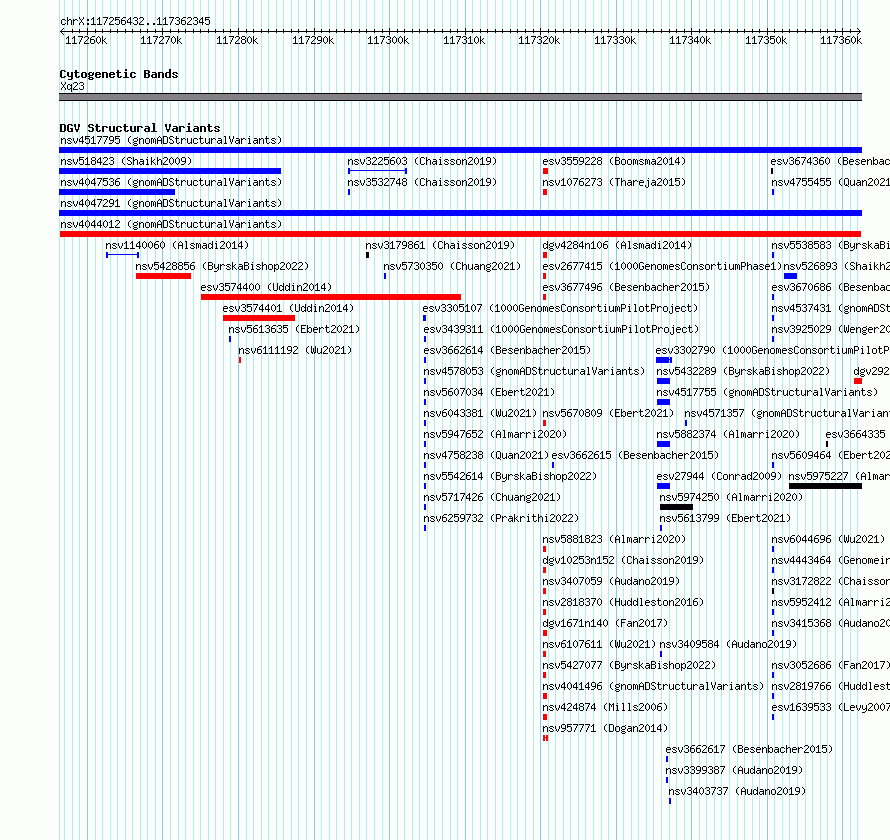
Task: Select esv3574400 (Uddin2014) label
Action: pyautogui.click(x=266, y=287)
